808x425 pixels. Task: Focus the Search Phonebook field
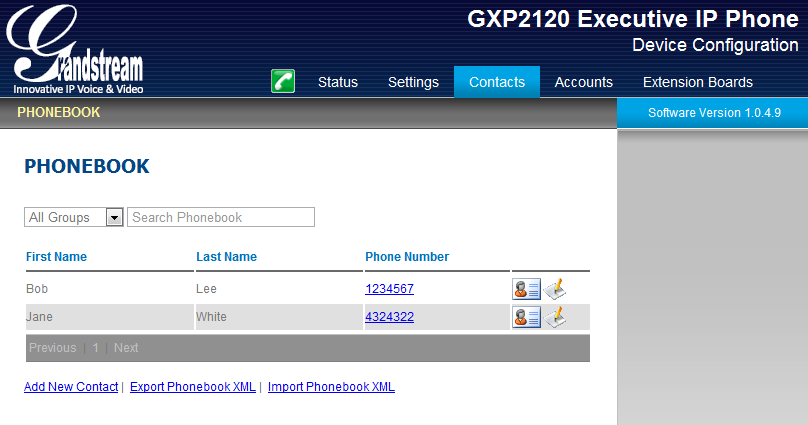[221, 217]
